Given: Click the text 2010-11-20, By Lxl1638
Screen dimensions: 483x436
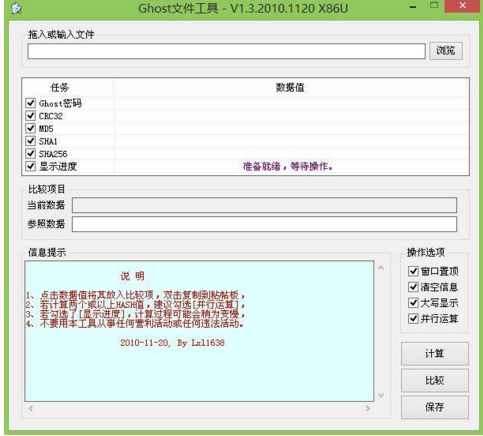Looking at the screenshot, I should click(x=172, y=343).
